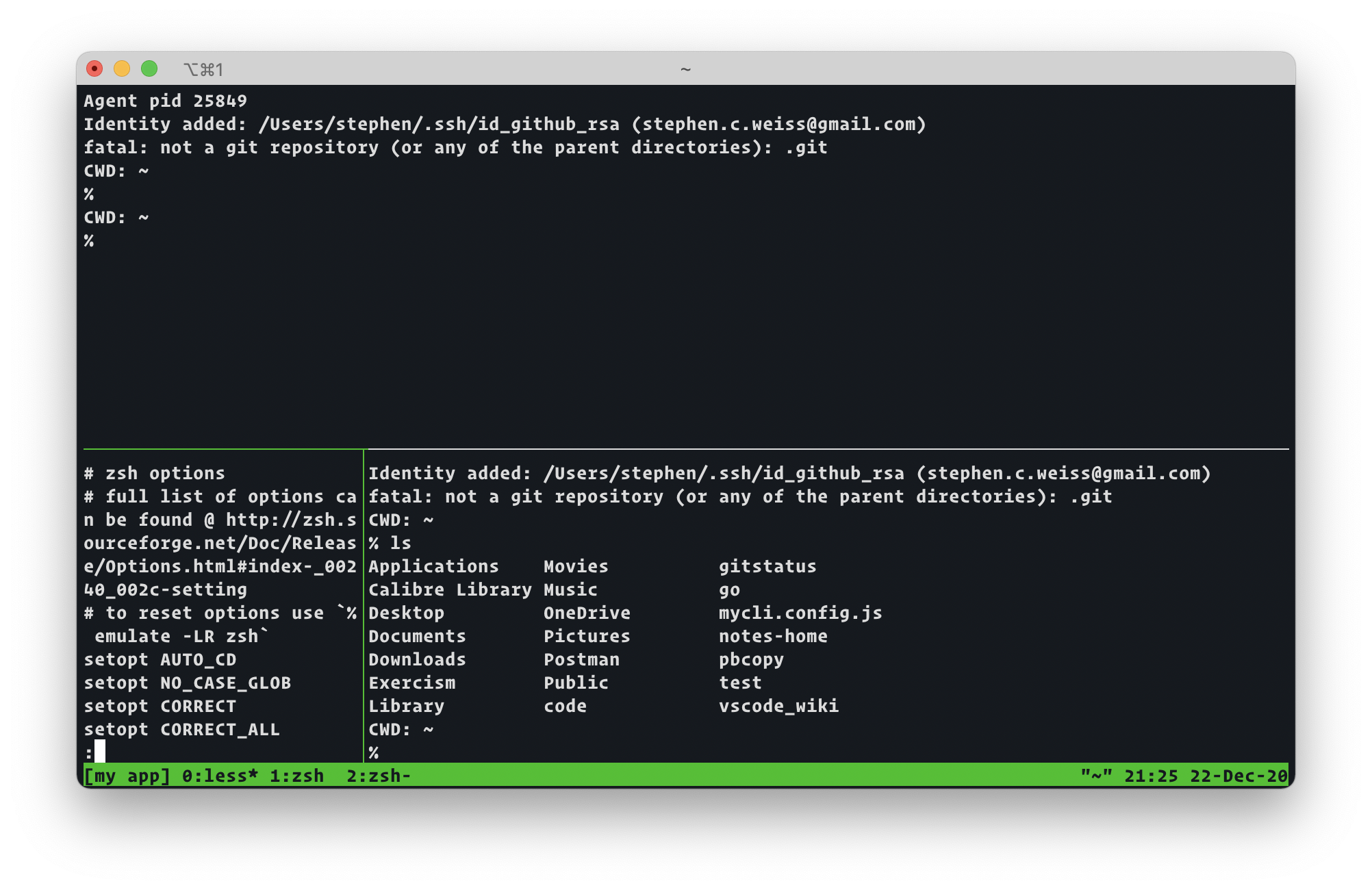Click the 22-Dec-20 date in status bar
This screenshot has width=1372, height=890.
1239,776
